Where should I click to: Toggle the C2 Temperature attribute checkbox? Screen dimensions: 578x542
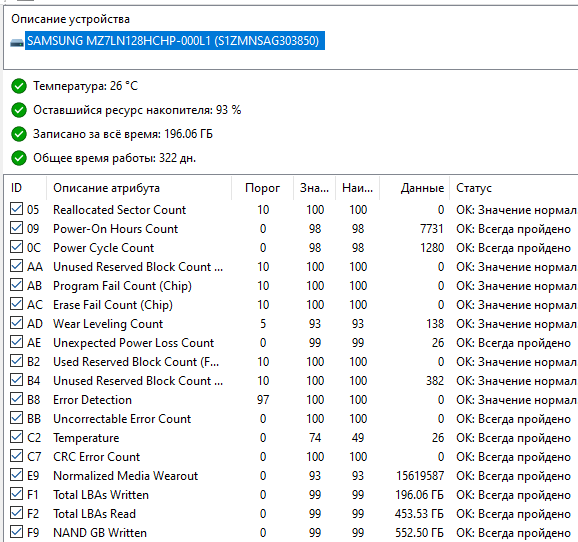pos(16,437)
